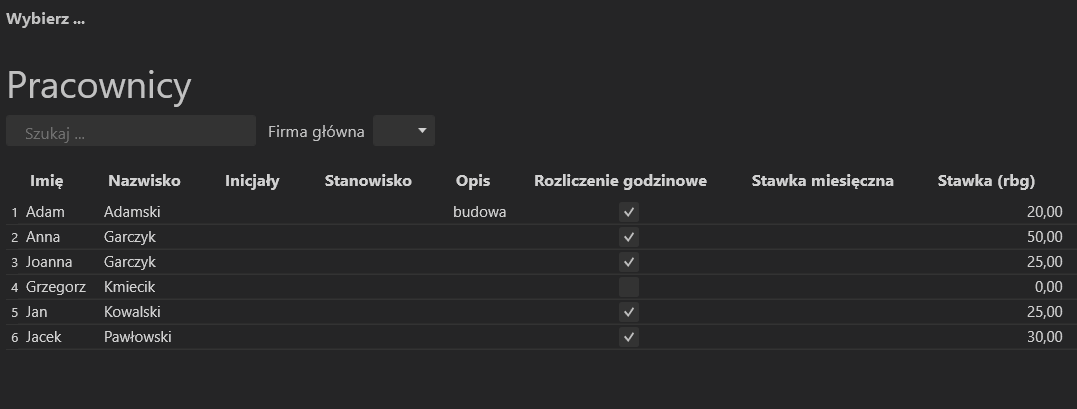Sort table by Opis column header
1077x409 pixels.
point(473,181)
